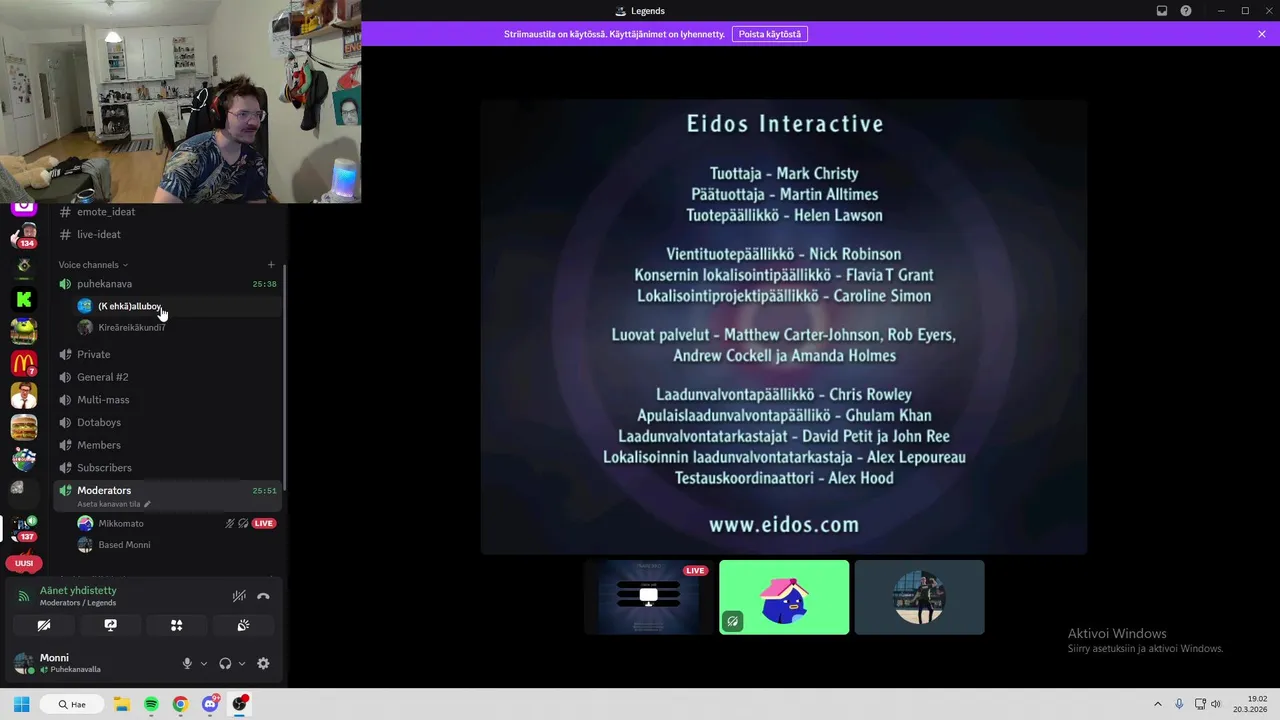
Task: Open the burger image server
Action: click(x=24, y=427)
